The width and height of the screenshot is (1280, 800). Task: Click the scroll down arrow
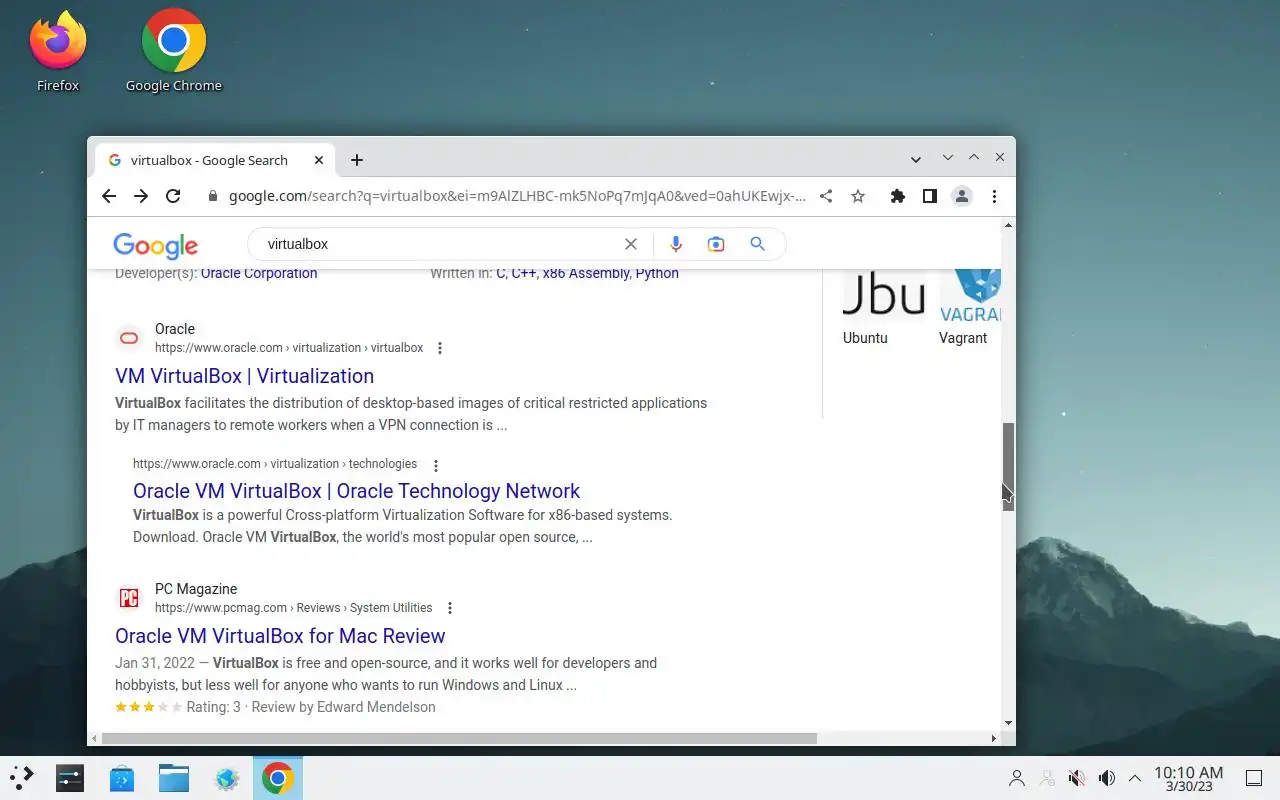pos(1009,722)
